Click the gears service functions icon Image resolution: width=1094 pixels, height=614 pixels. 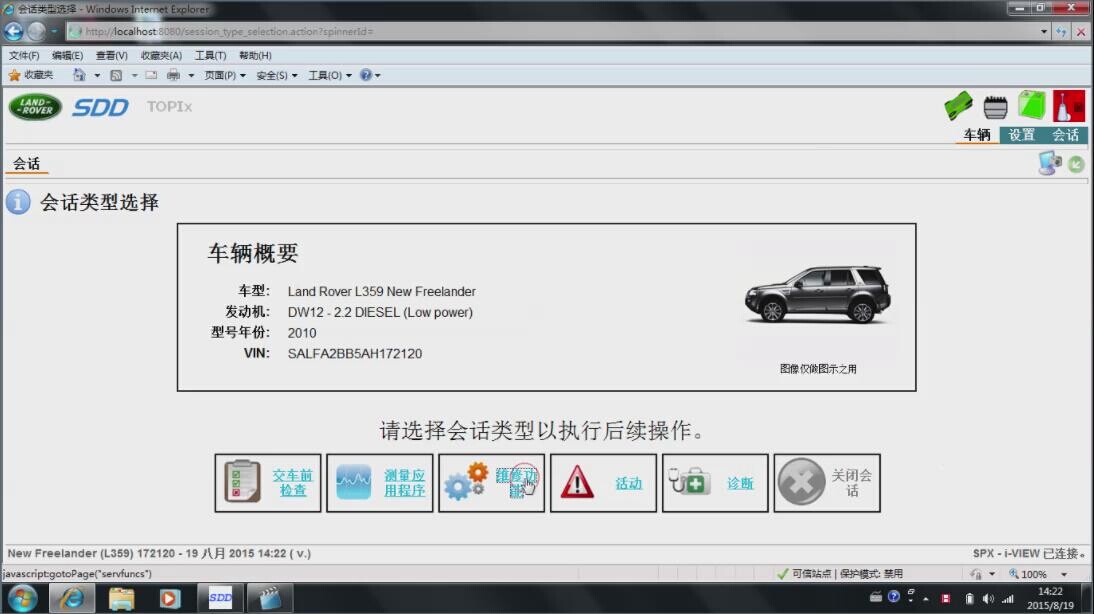coord(465,481)
